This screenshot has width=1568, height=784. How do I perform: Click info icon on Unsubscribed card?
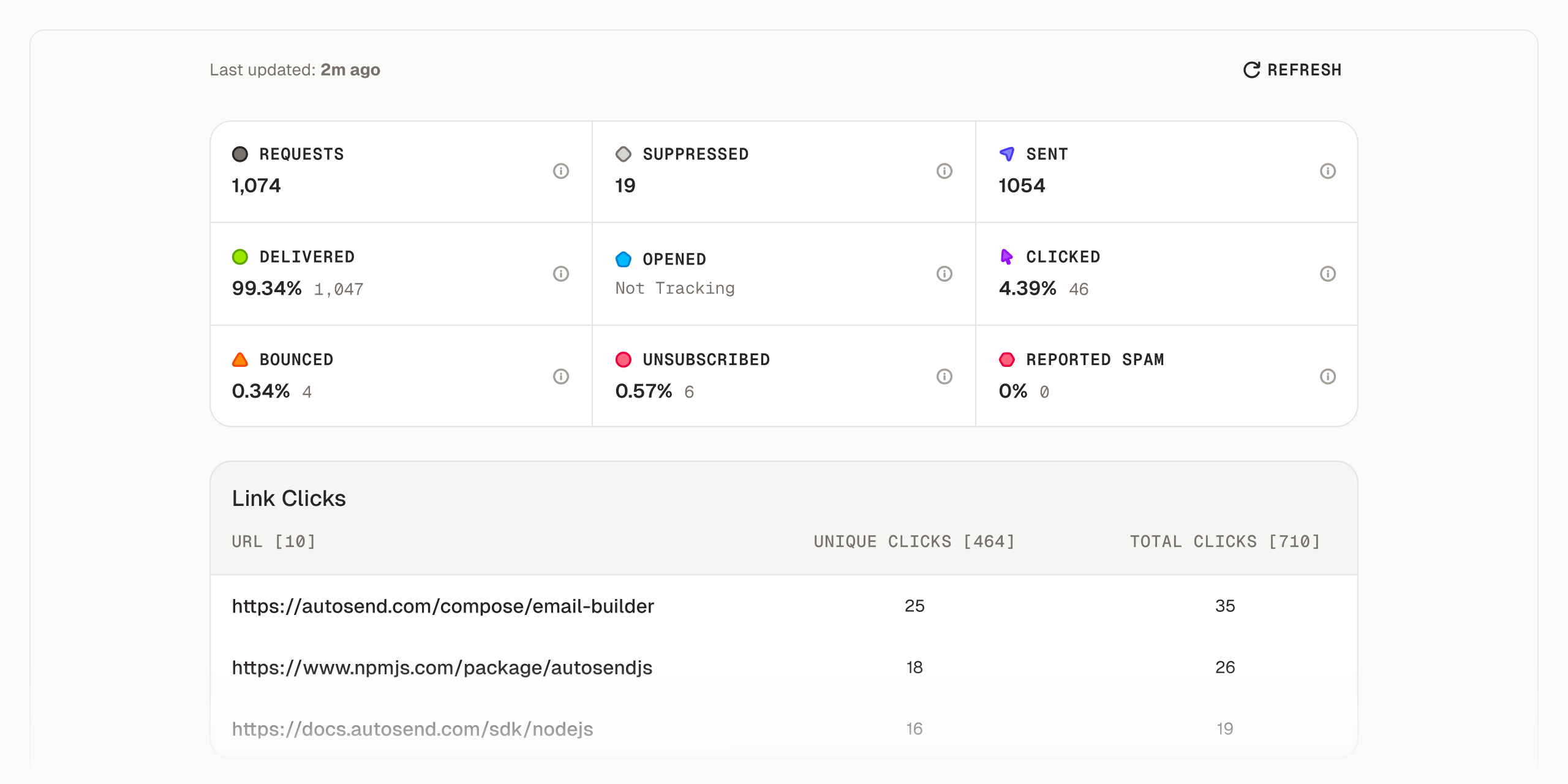(x=944, y=376)
